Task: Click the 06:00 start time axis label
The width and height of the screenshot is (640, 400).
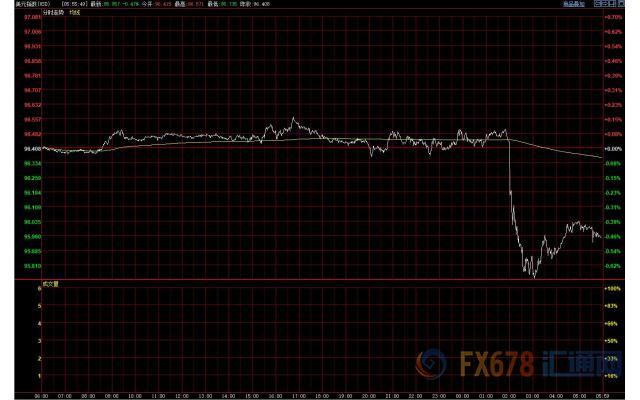Action: pos(41,396)
